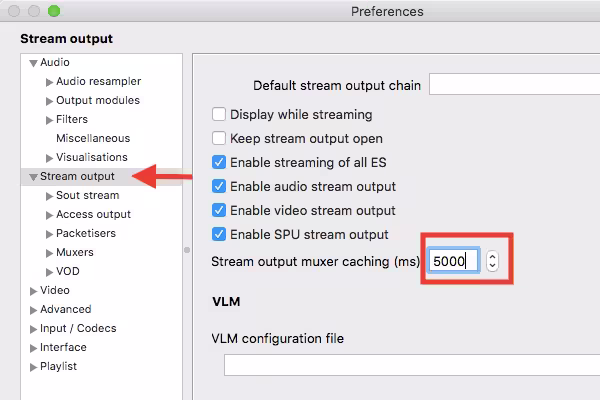Uncheck Enable SPU stream output
The width and height of the screenshot is (600, 400).
point(219,235)
